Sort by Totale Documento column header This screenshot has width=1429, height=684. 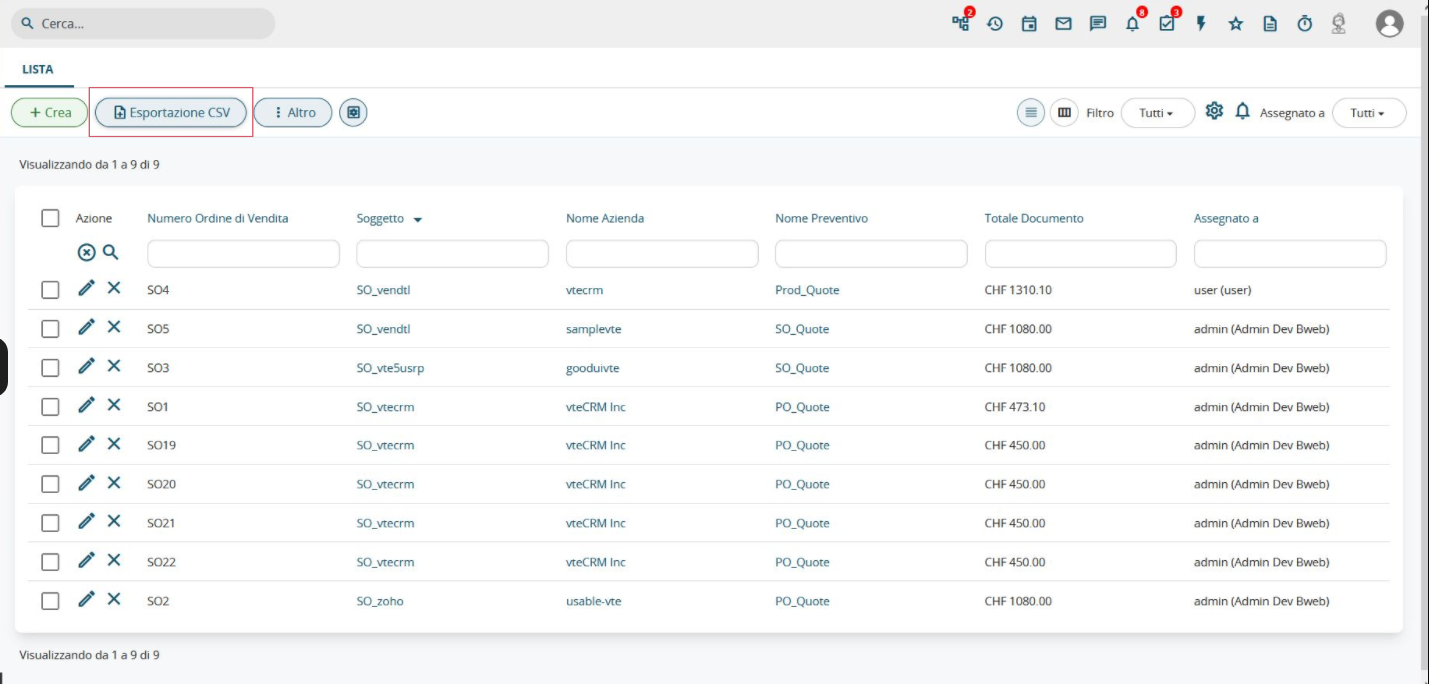1033,218
